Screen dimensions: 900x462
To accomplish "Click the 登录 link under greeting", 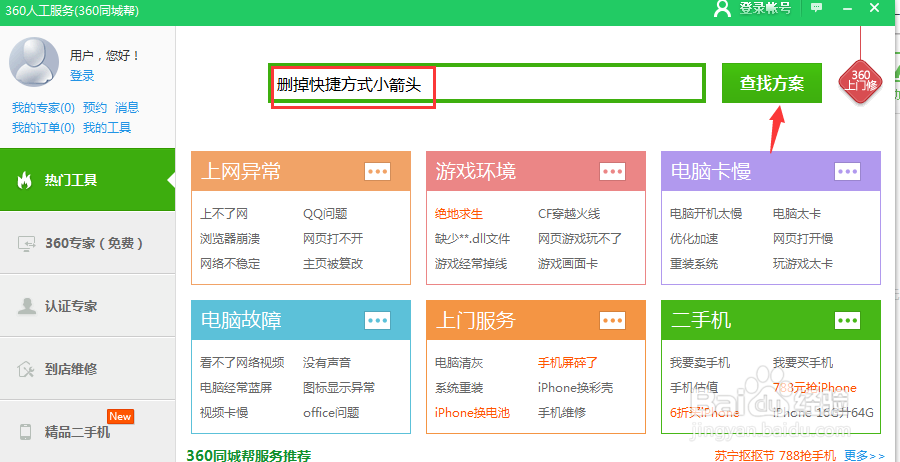I will (82, 76).
